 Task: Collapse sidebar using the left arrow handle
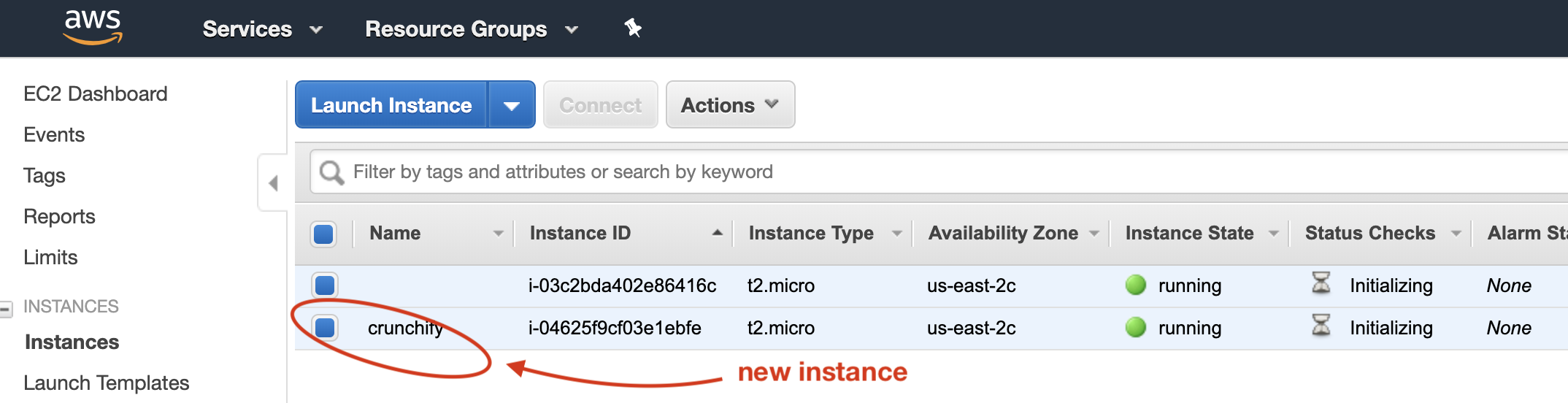274,183
